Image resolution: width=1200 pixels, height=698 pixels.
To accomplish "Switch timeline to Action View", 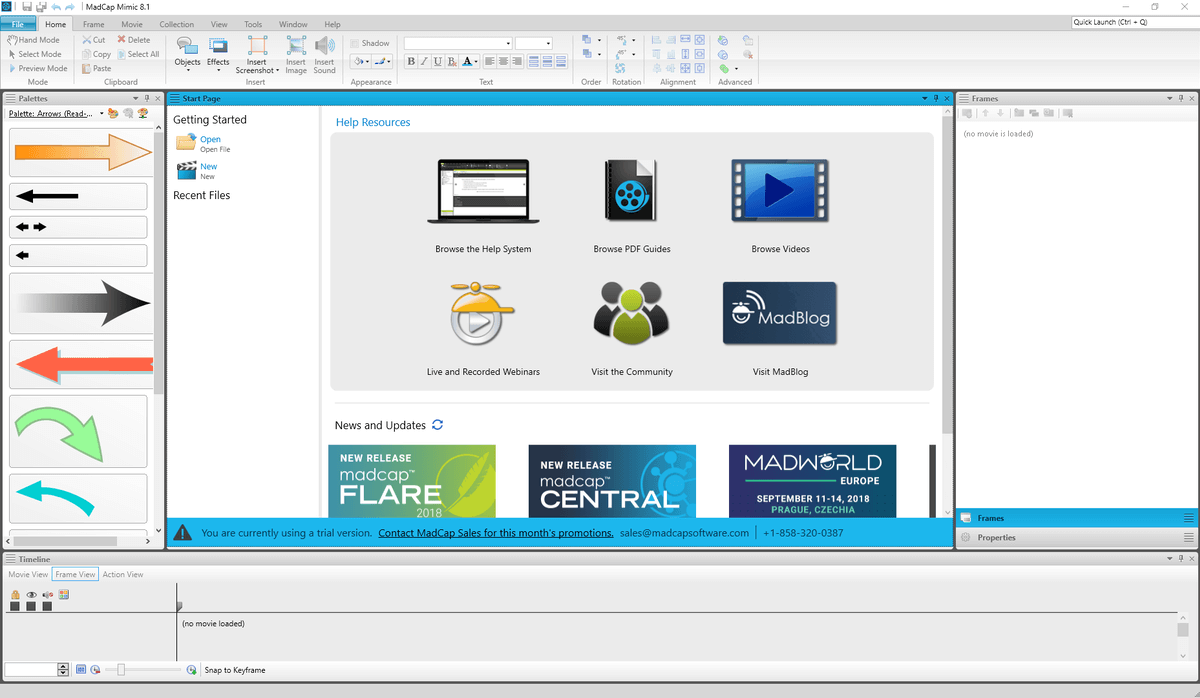I will coord(123,575).
